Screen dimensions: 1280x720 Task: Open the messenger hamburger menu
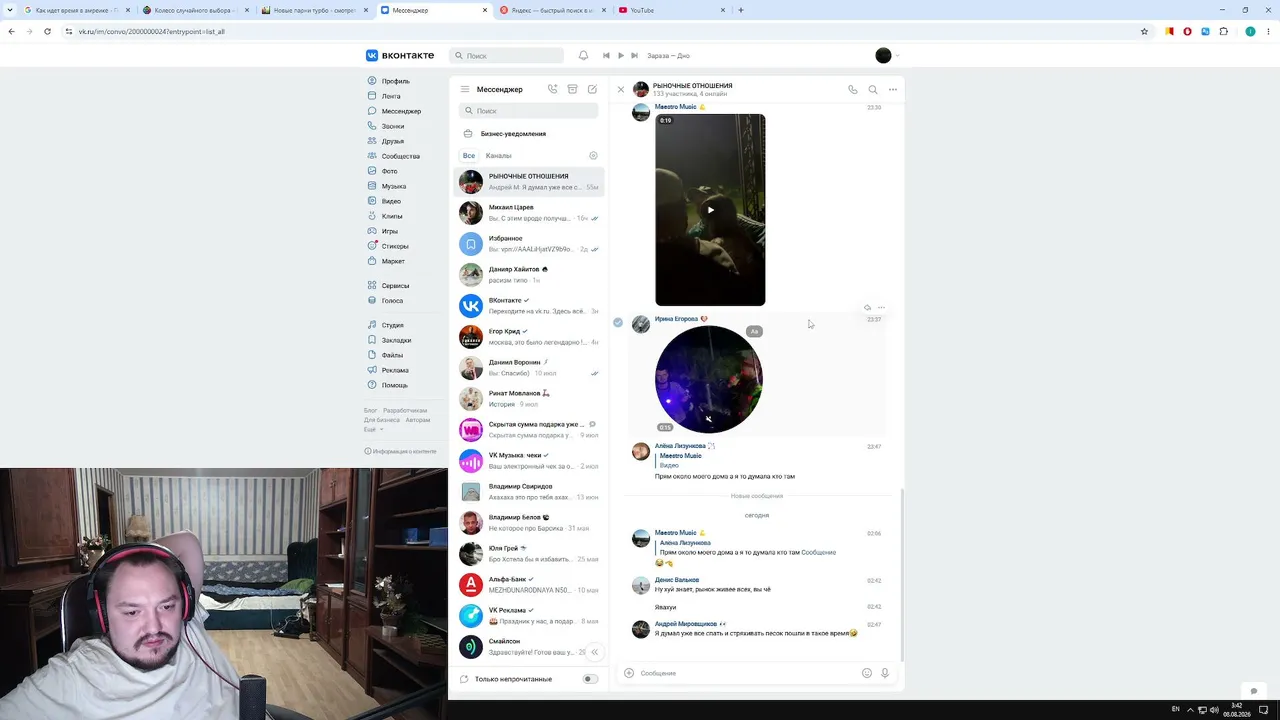(465, 89)
